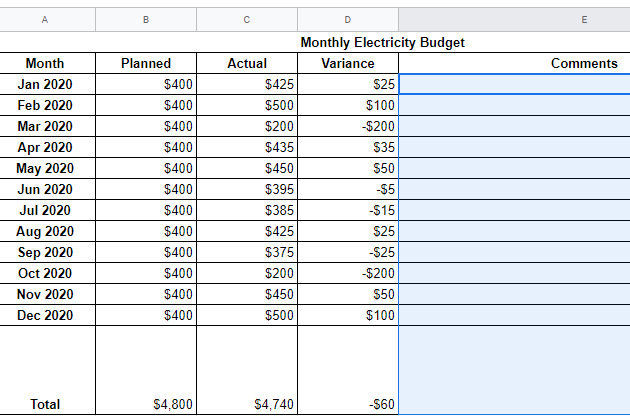Select Feb 2020 actual value $500
This screenshot has width=630, height=416.
pos(247,105)
